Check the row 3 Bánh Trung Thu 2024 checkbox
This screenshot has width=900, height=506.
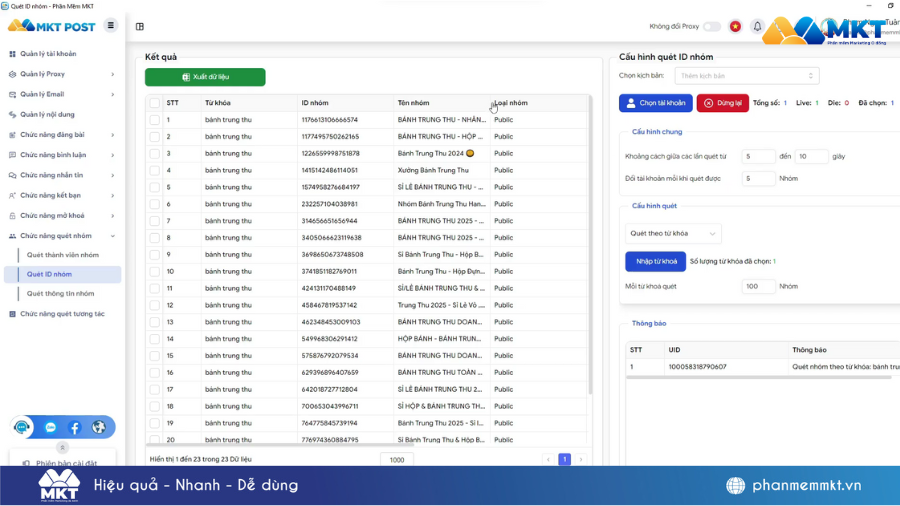pos(154,154)
